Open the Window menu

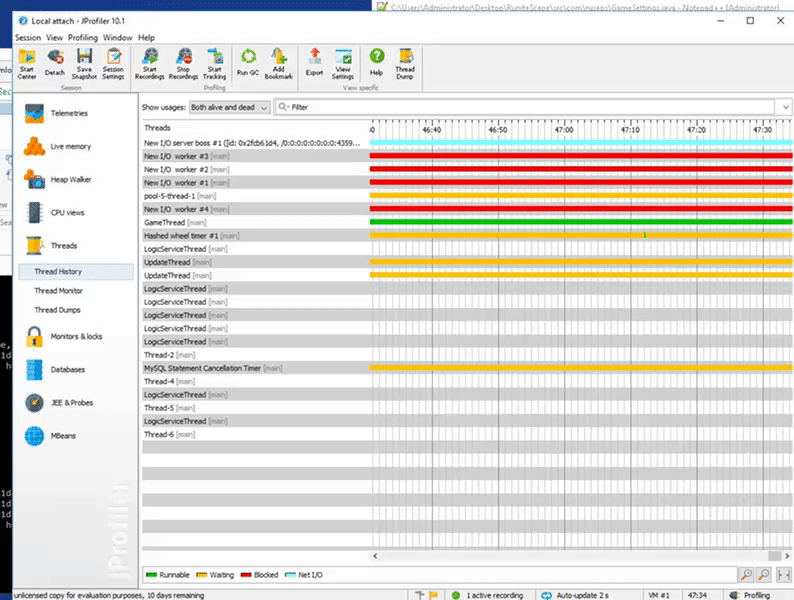coord(117,37)
